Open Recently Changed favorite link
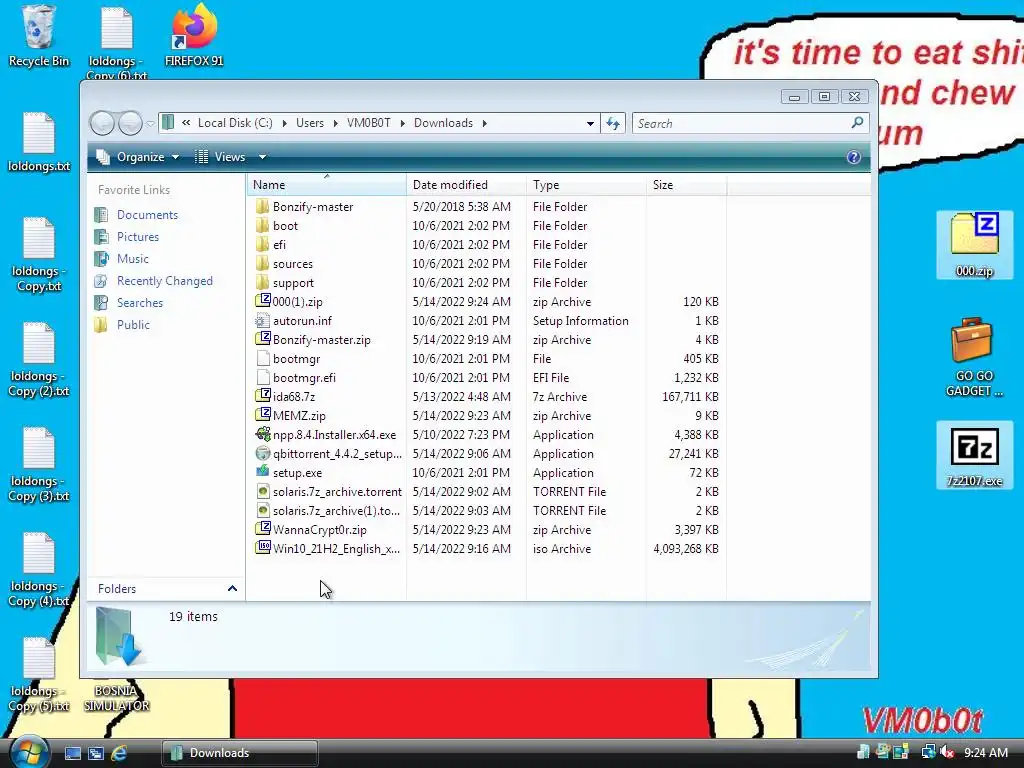Image resolution: width=1024 pixels, height=768 pixels. click(165, 281)
